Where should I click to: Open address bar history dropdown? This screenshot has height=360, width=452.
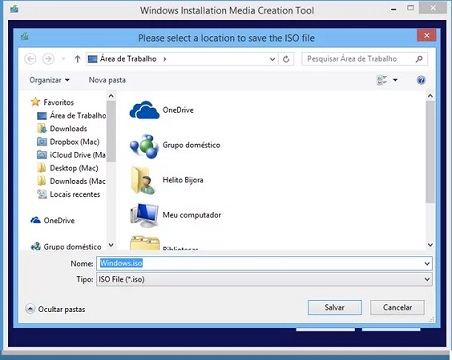coord(272,59)
